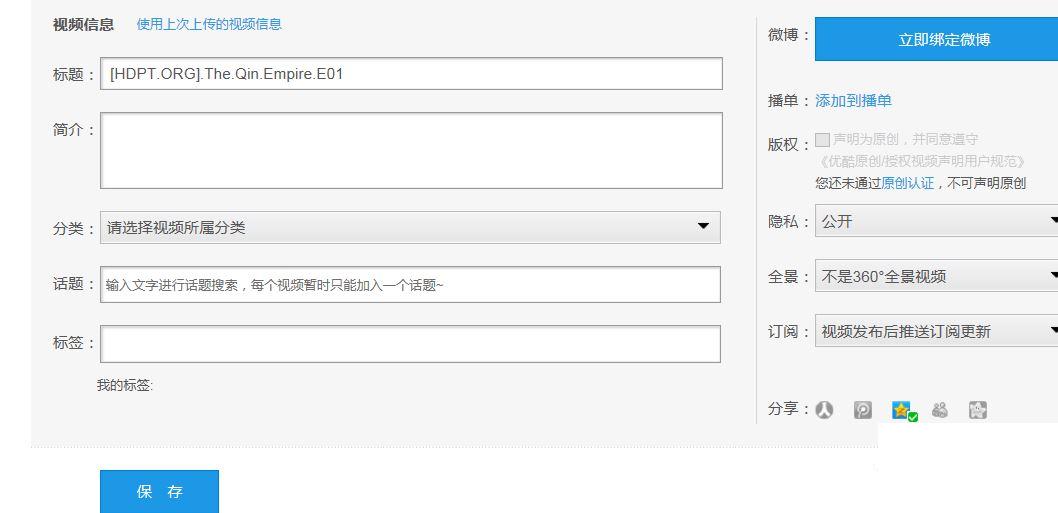Open the 添加到播单 link

[853, 101]
